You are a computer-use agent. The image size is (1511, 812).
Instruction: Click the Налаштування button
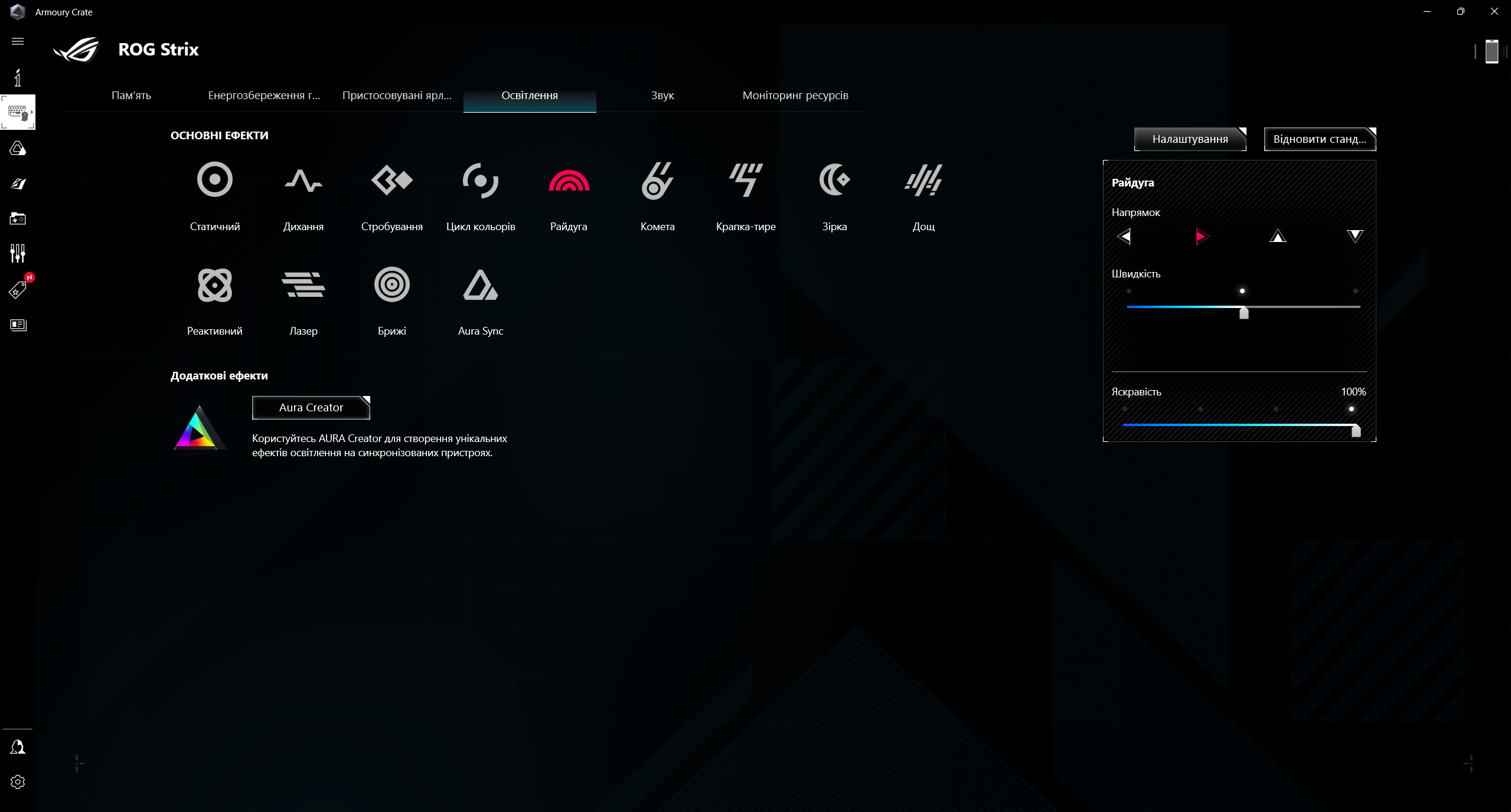click(x=1190, y=139)
